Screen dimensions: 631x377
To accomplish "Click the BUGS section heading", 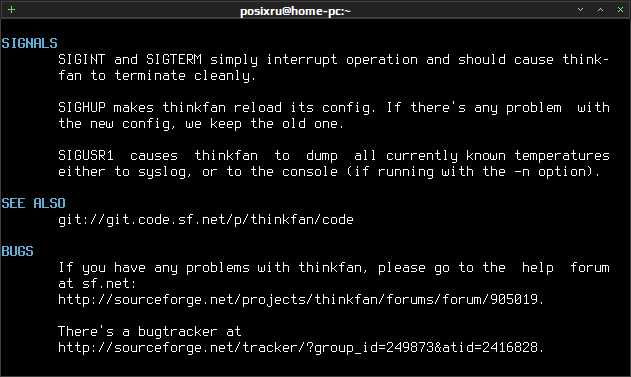I will click(x=17, y=251).
